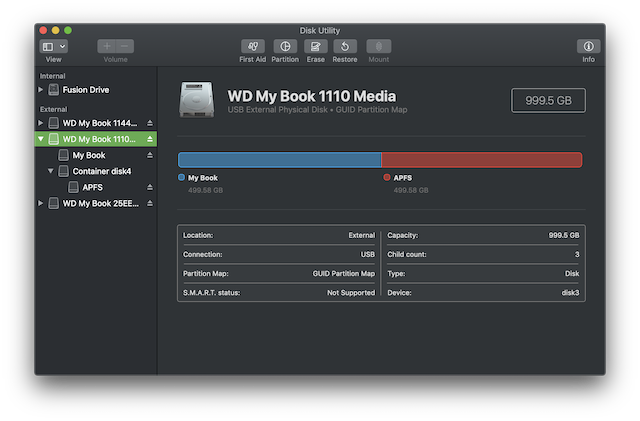
Task: Open the Info panel
Action: [x=588, y=47]
